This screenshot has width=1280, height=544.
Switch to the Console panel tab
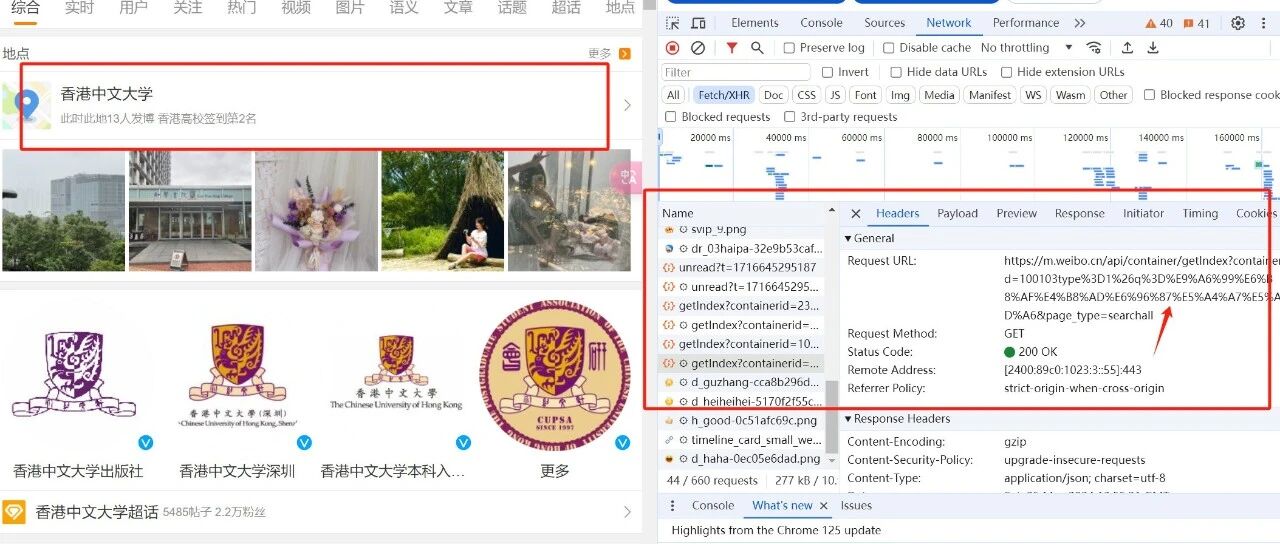coord(821,23)
